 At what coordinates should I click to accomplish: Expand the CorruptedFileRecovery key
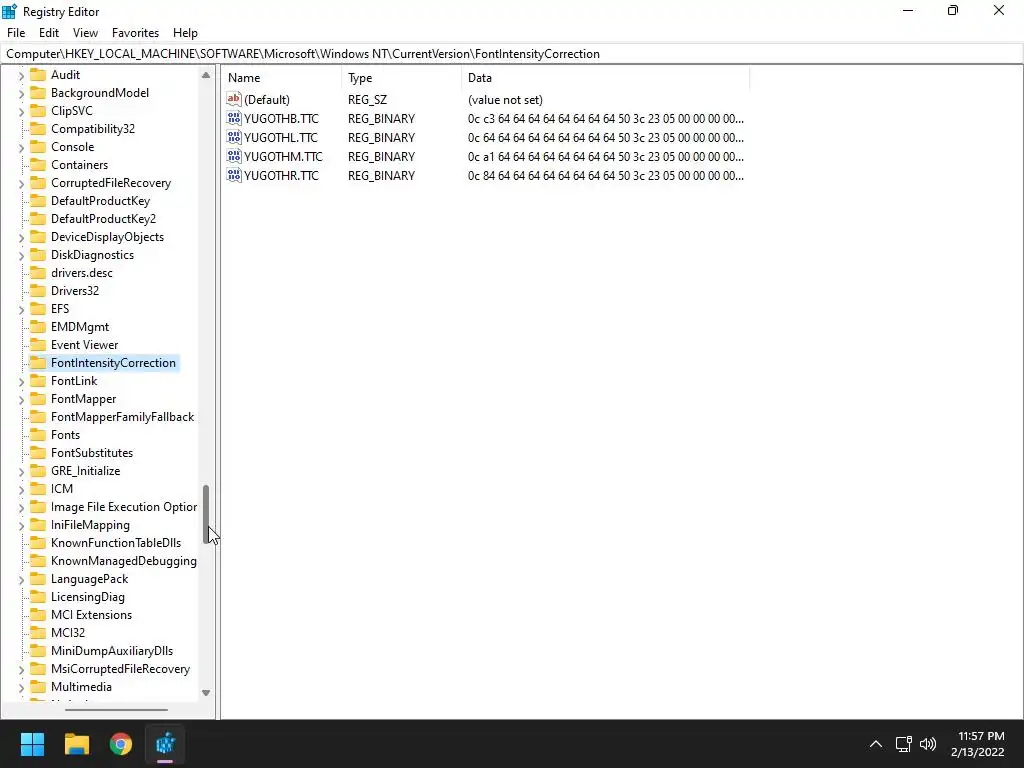point(21,184)
